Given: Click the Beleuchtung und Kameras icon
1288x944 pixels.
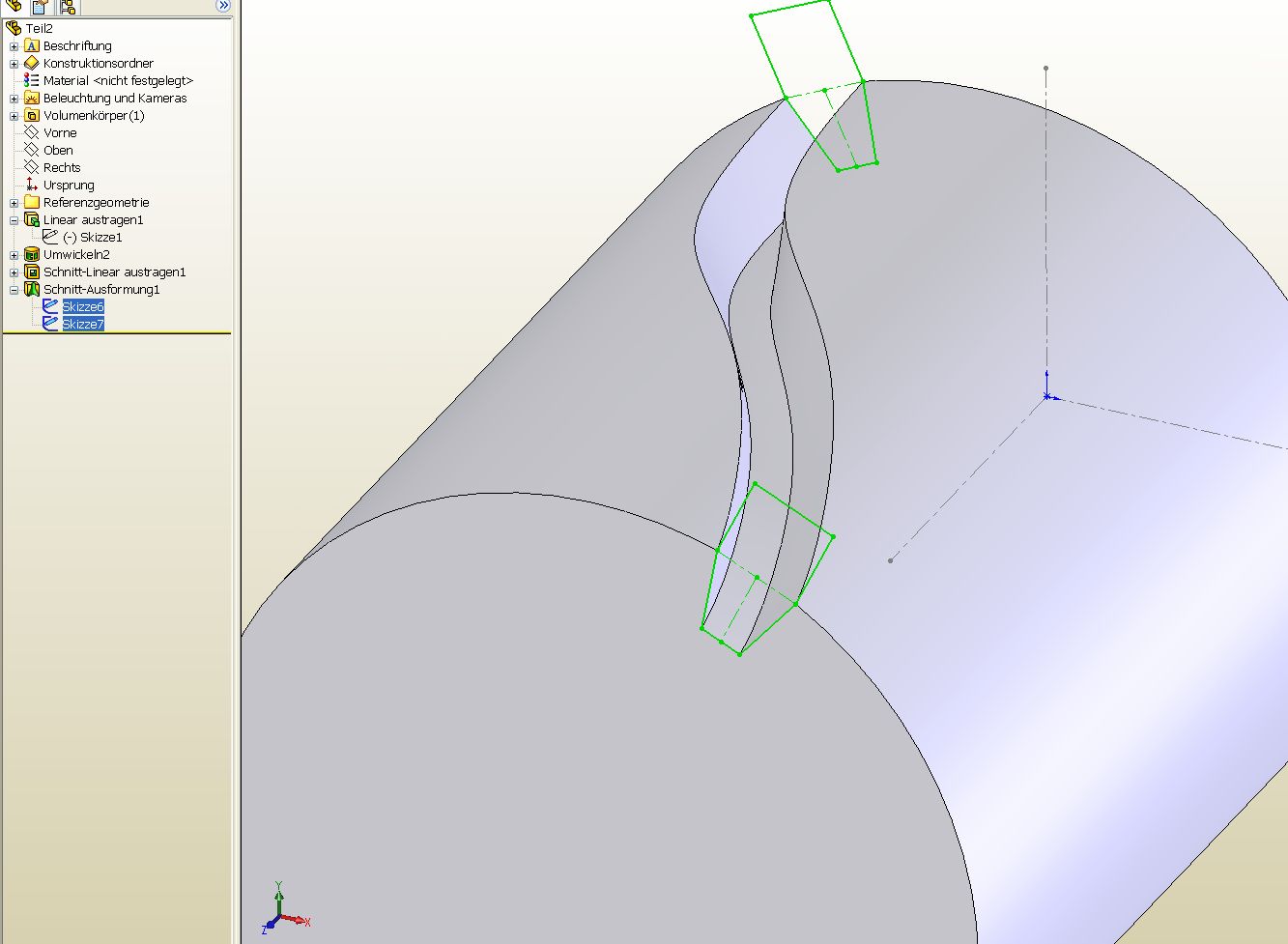Looking at the screenshot, I should (x=32, y=98).
